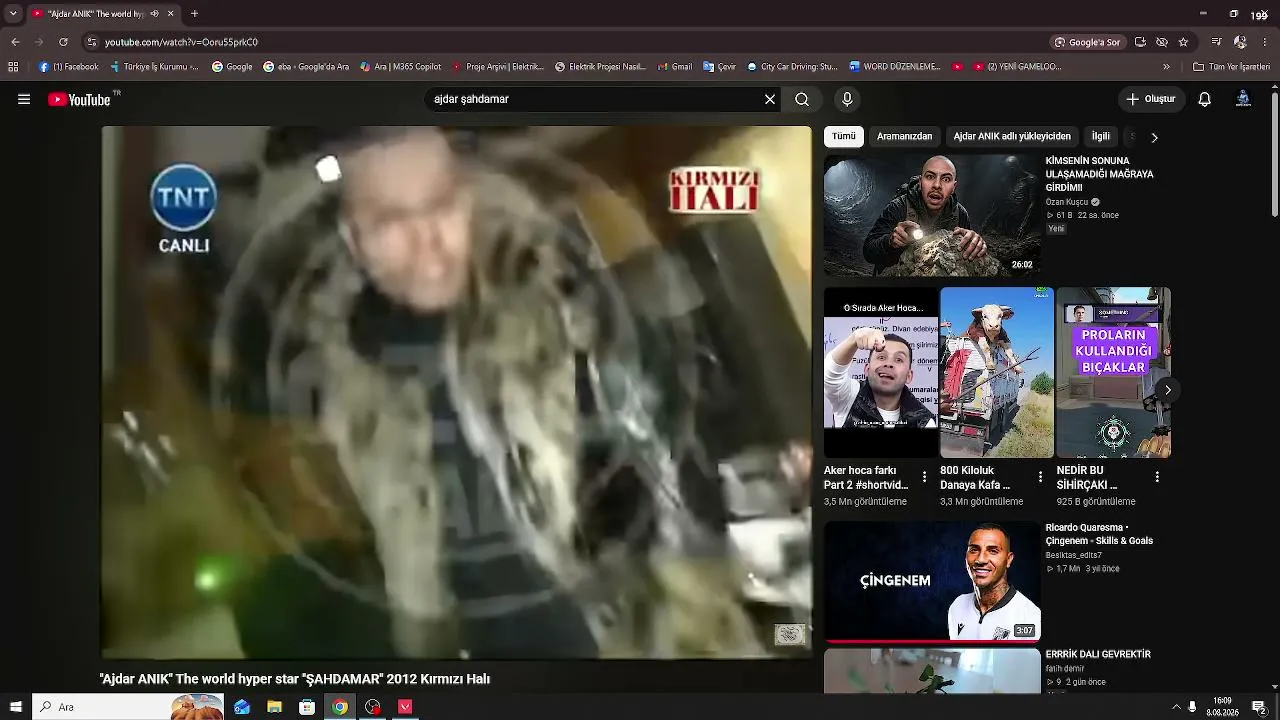
Task: Open the 'Aker hoca farkı' Short thumbnail
Action: pyautogui.click(x=880, y=373)
